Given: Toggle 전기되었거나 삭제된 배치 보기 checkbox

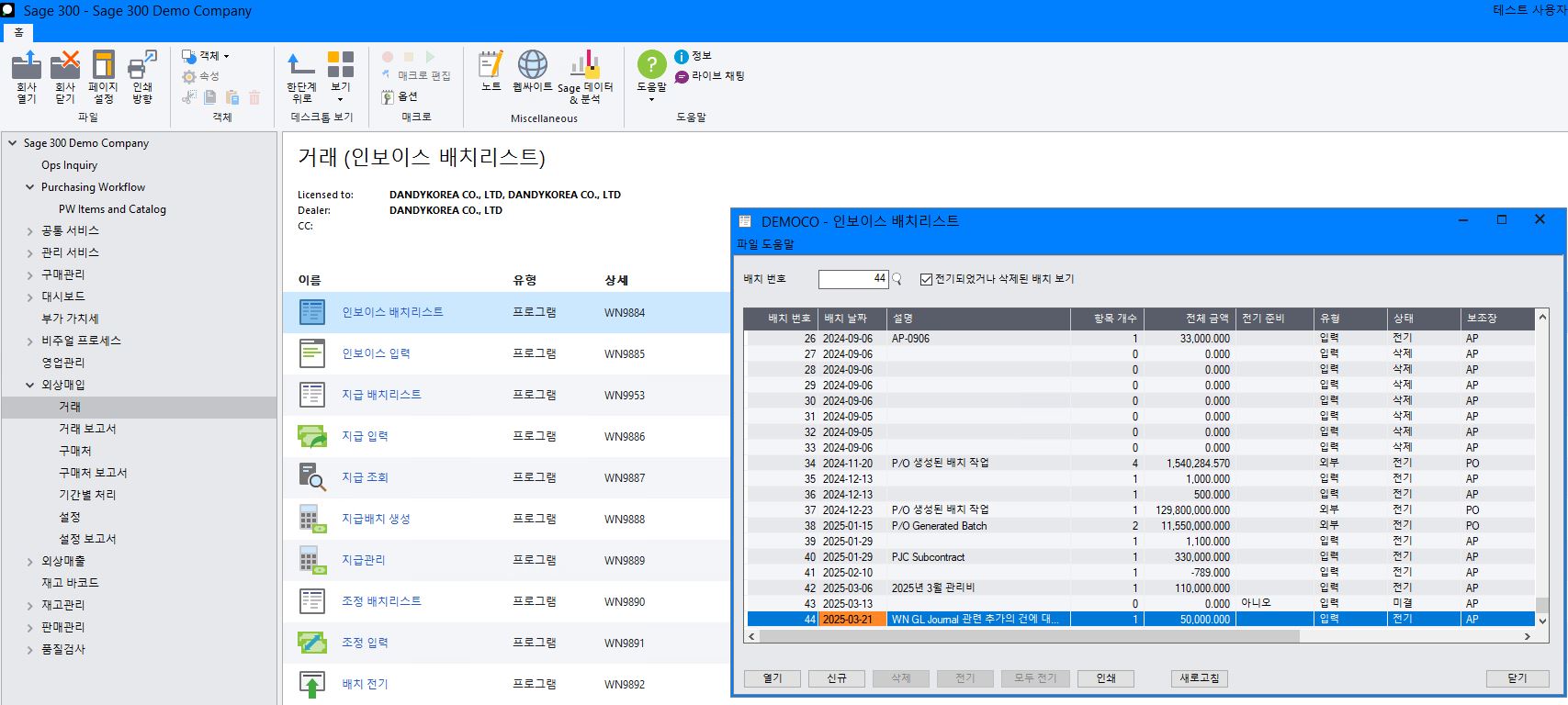Looking at the screenshot, I should point(926,279).
